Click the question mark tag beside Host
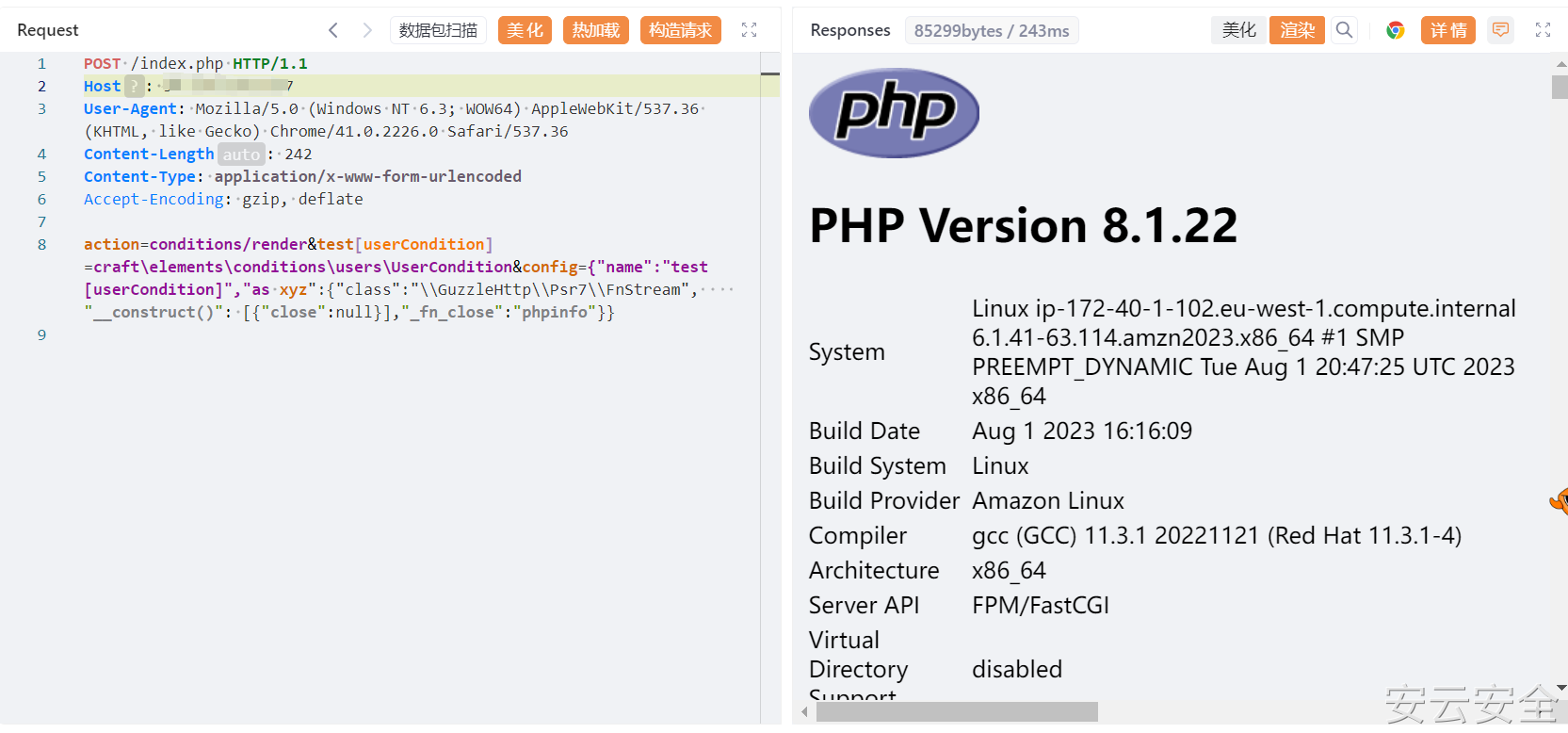Image resolution: width=1568 pixels, height=733 pixels. point(135,87)
